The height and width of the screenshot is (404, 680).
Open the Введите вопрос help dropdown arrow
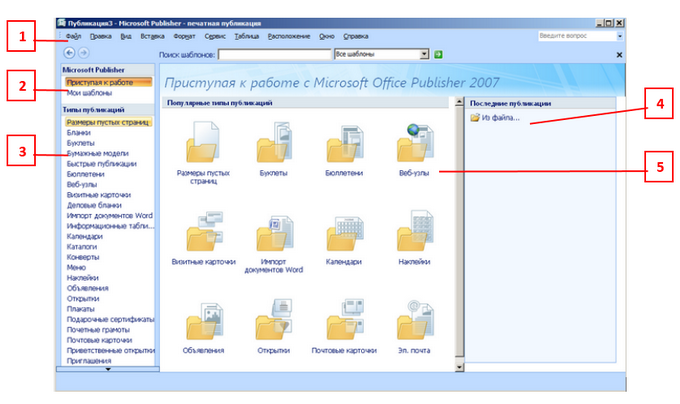[620, 36]
